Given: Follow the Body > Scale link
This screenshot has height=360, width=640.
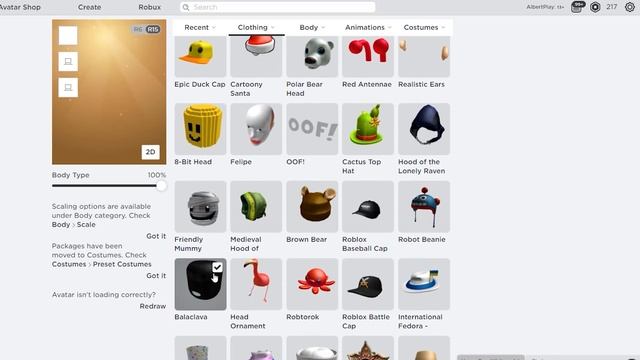Looking at the screenshot, I should pos(73,224).
